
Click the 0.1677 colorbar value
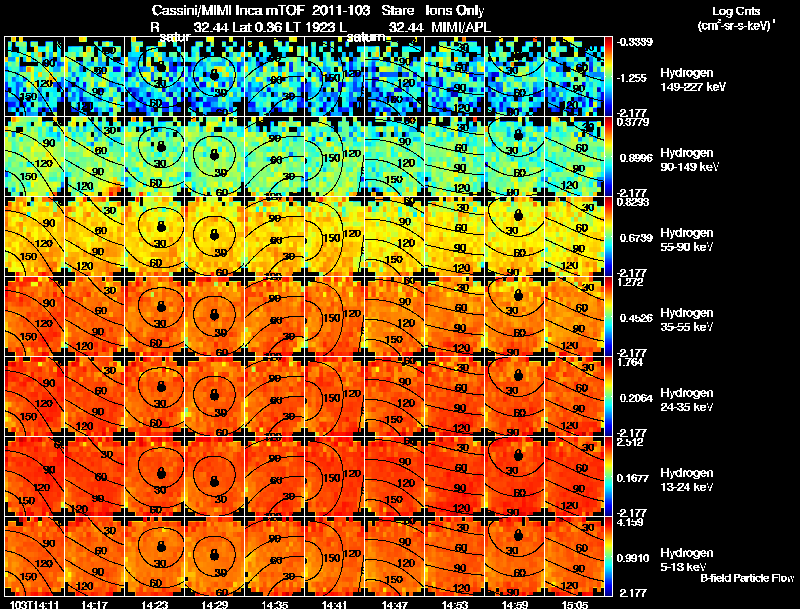pyautogui.click(x=636, y=478)
